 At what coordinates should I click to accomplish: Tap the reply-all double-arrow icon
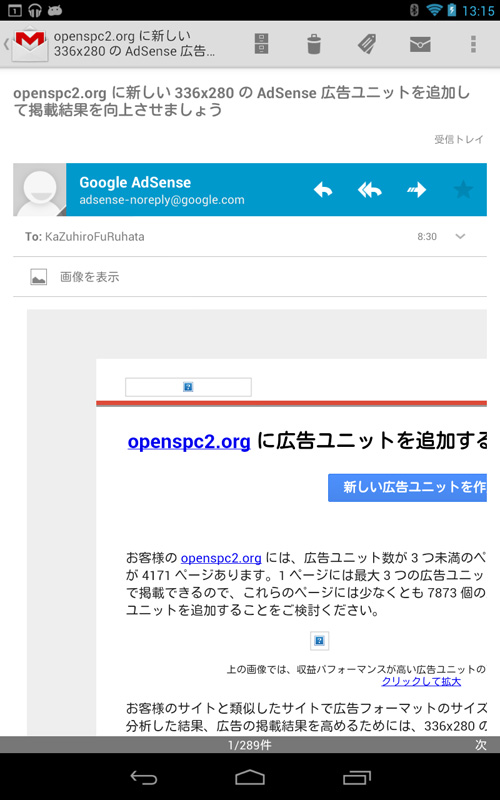[369, 190]
